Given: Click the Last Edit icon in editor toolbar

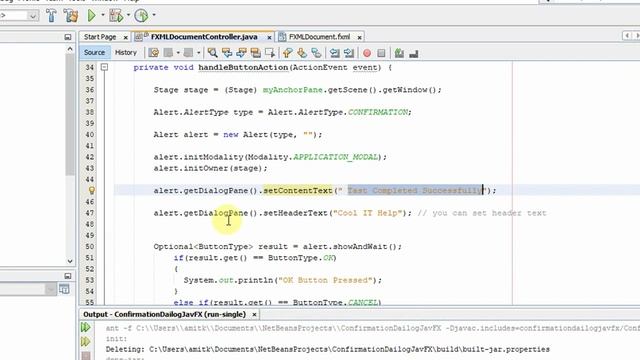Looking at the screenshot, I should pyautogui.click(x=153, y=53).
